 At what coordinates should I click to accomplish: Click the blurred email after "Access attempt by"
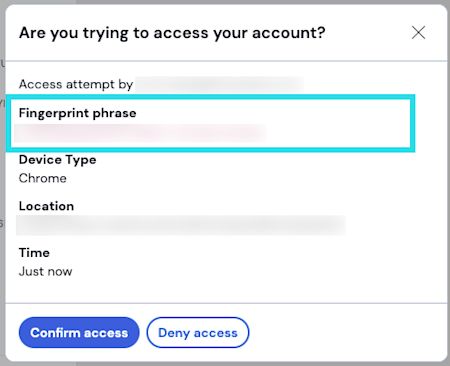[x=219, y=84]
